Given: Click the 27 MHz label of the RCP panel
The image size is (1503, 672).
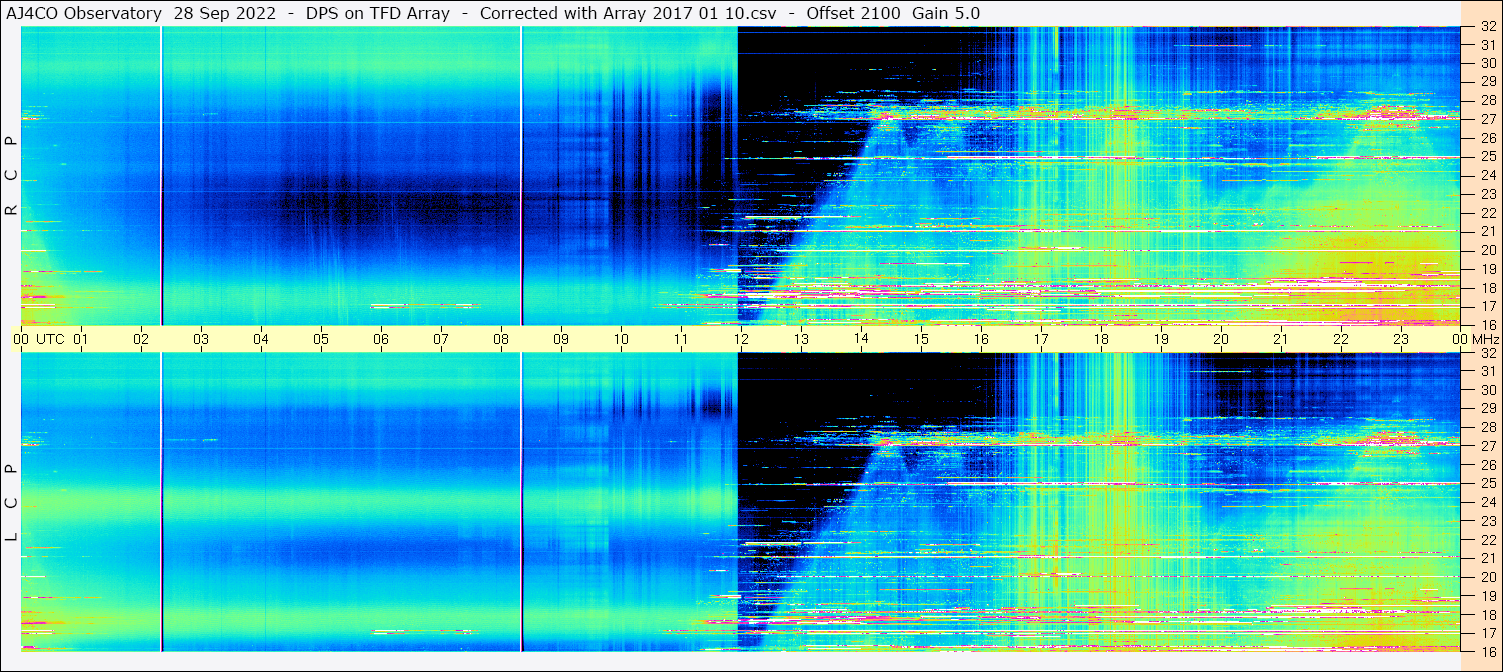Looking at the screenshot, I should pos(1487,119).
